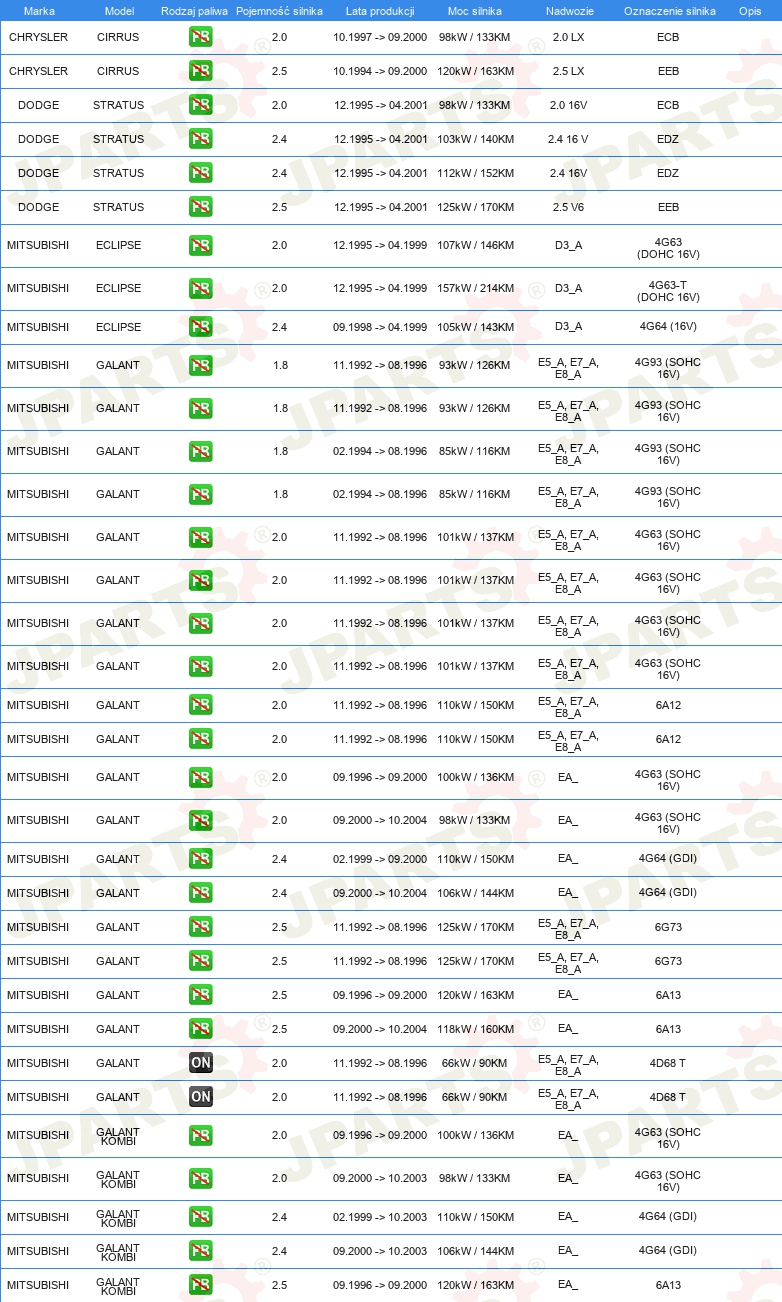Click fuel icon for Galant 2.4 02.1999 -> 09.2000 row

(200, 859)
